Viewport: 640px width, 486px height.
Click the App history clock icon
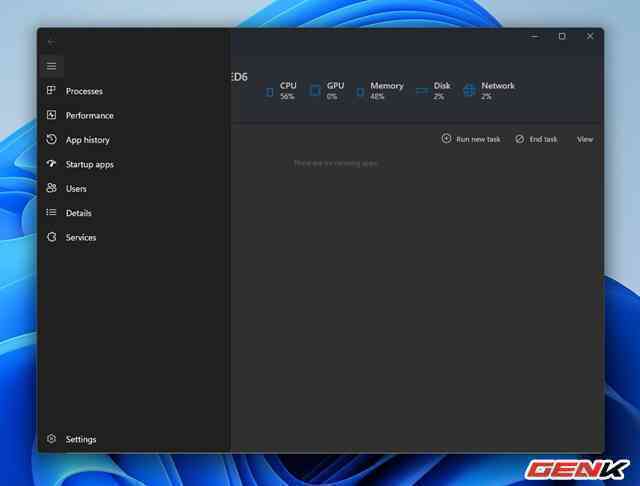point(51,139)
